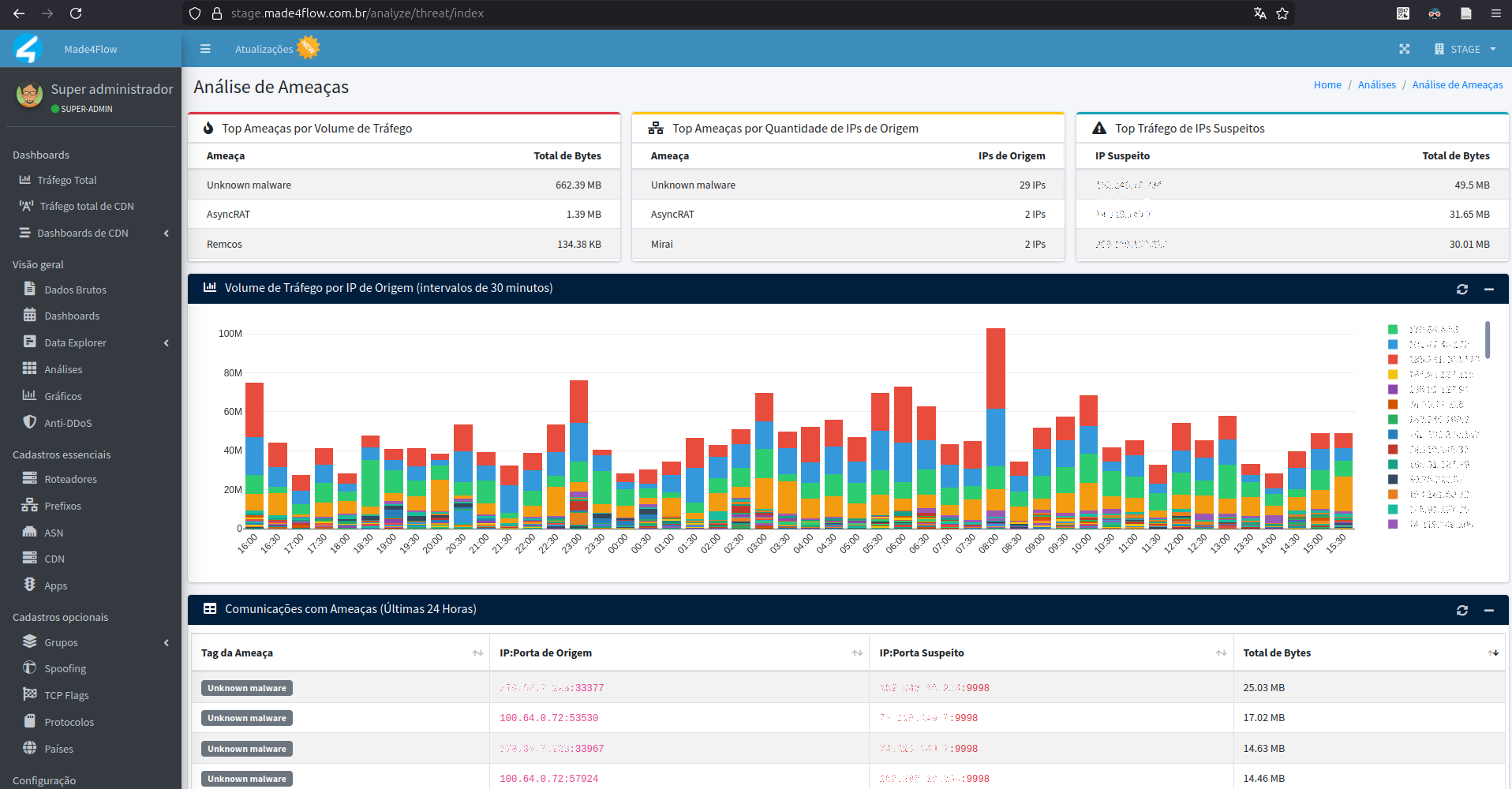Open Anti-DDoS from the sidebar
This screenshot has width=1512, height=789.
coord(68,423)
